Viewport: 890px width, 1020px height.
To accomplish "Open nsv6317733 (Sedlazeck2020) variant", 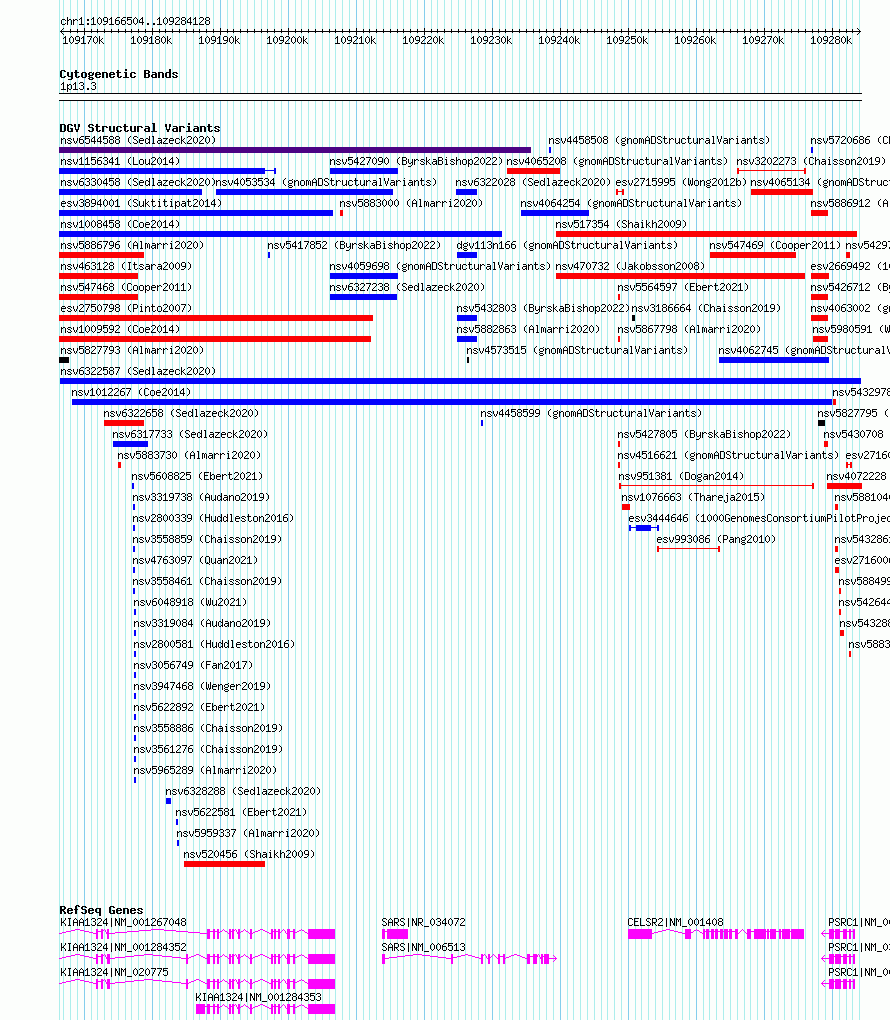I will pos(190,435).
